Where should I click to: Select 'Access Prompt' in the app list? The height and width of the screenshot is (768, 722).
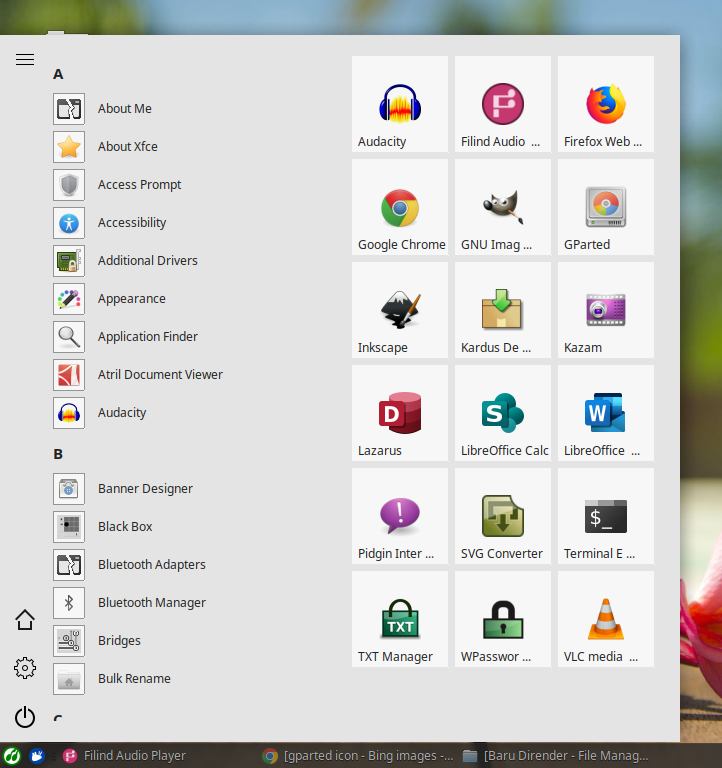[140, 185]
